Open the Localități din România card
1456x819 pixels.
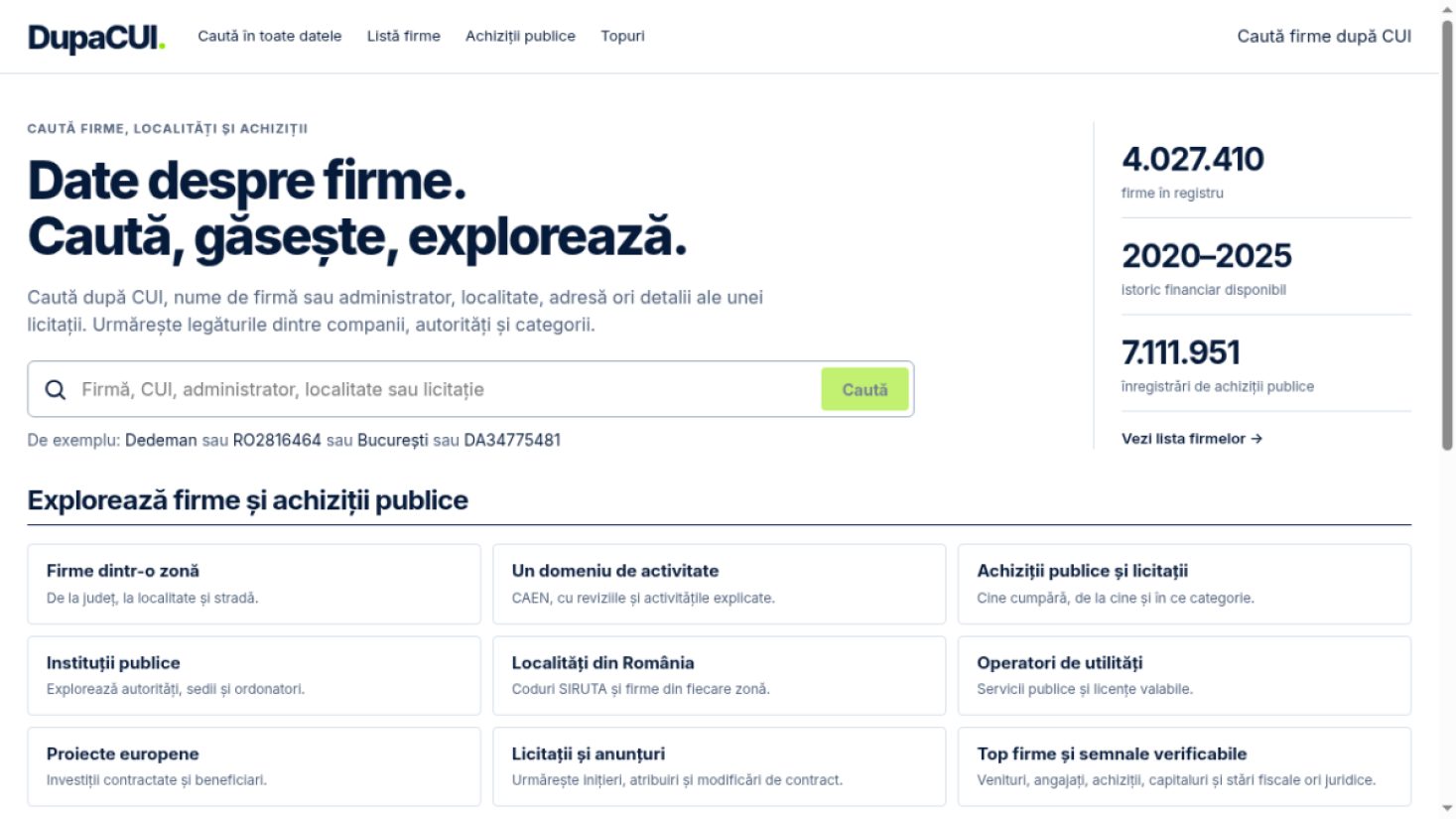[719, 675]
